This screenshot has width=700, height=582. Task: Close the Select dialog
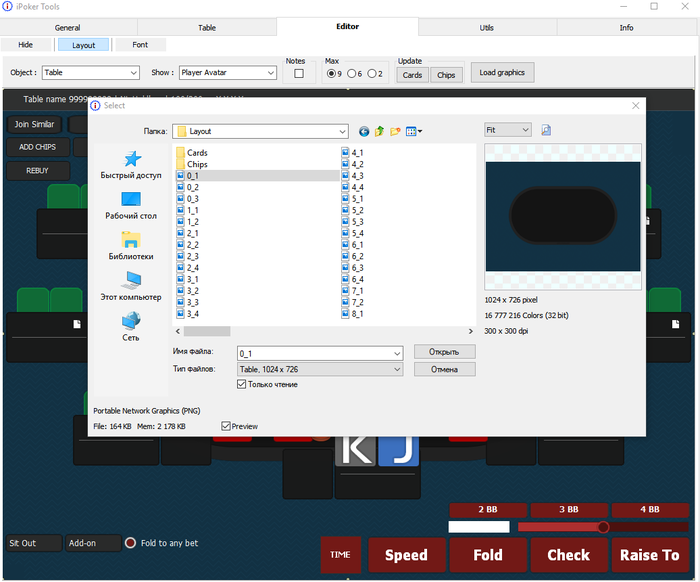pos(636,106)
